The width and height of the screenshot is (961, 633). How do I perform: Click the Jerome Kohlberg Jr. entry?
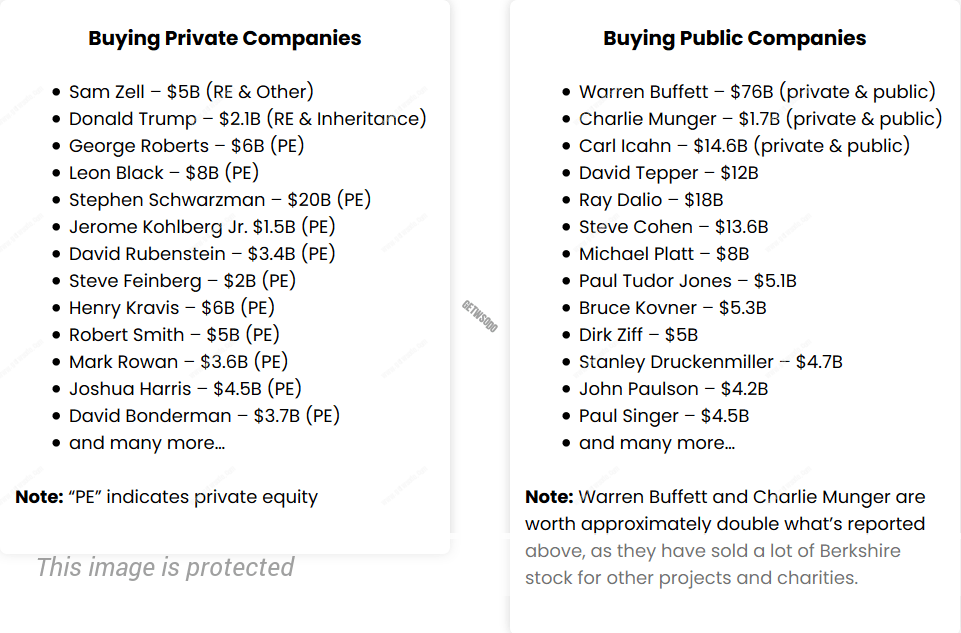point(202,227)
